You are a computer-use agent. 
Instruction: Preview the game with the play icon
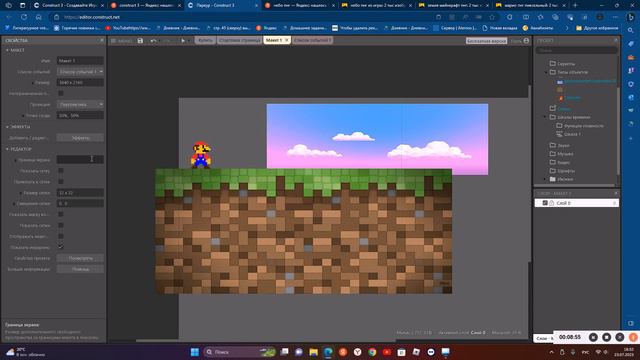click(x=183, y=41)
